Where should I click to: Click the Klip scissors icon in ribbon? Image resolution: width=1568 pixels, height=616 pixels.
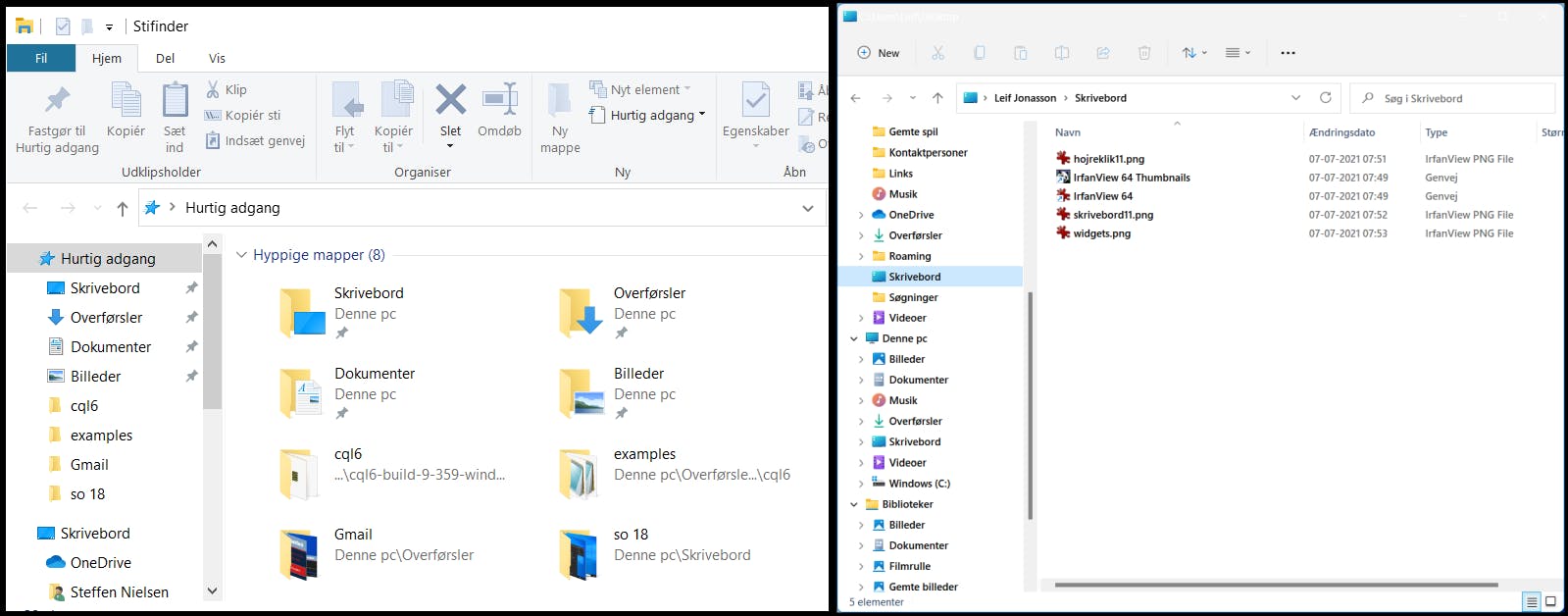coord(213,89)
